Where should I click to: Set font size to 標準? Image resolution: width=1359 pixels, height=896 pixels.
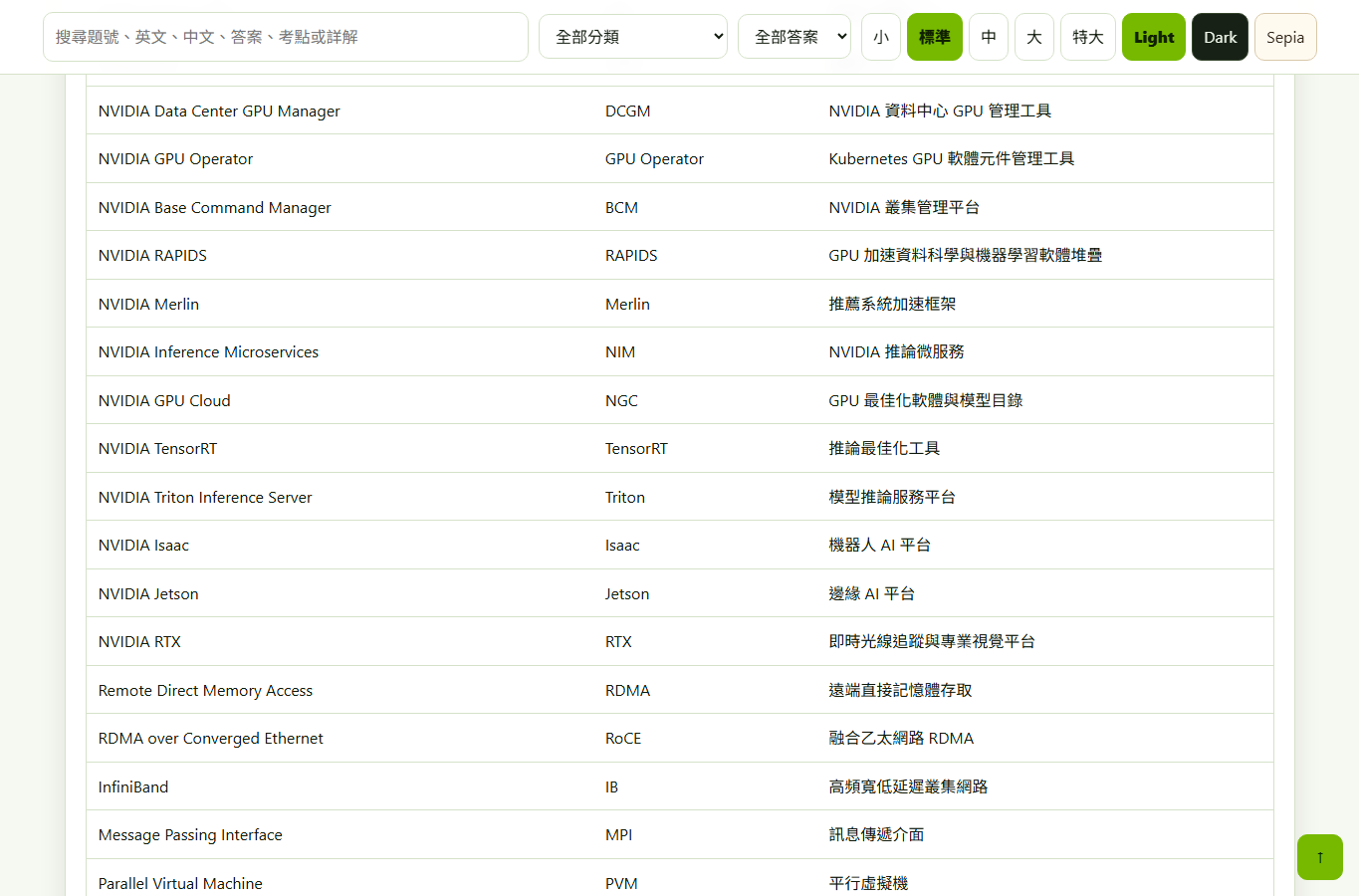tap(935, 37)
